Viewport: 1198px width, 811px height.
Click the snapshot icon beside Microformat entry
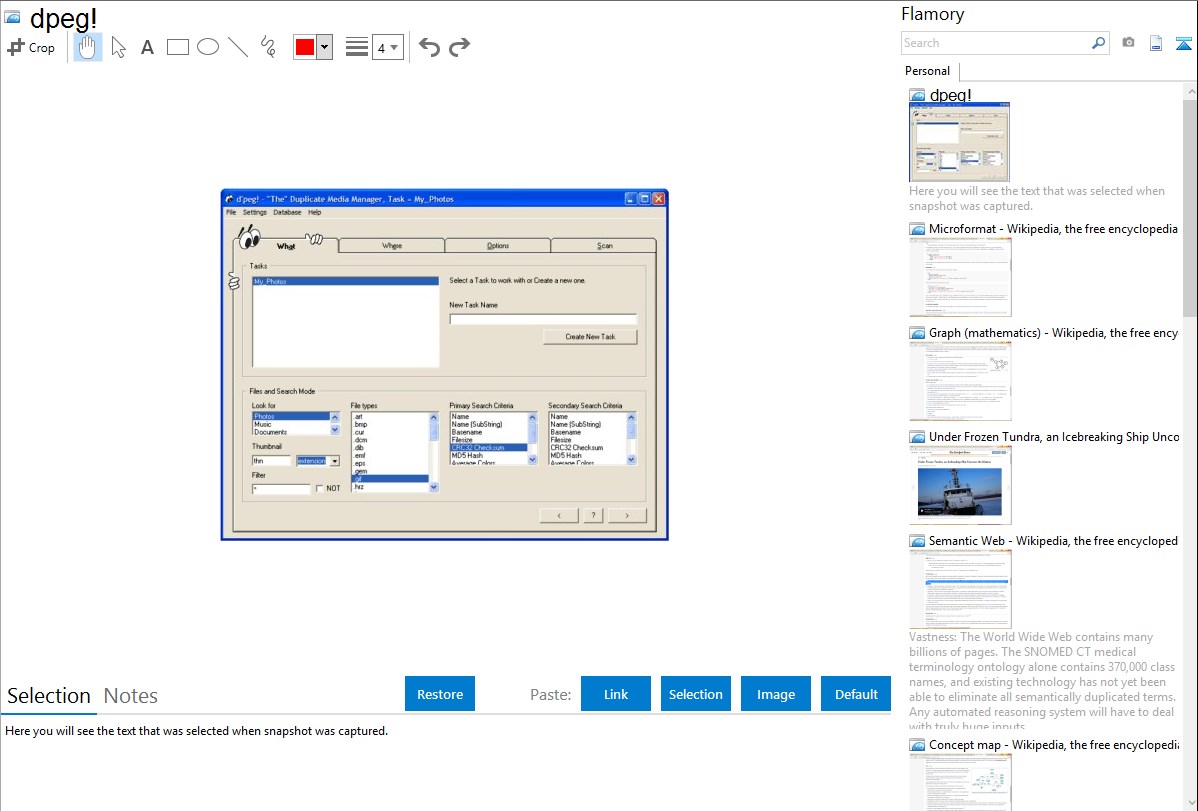click(918, 229)
